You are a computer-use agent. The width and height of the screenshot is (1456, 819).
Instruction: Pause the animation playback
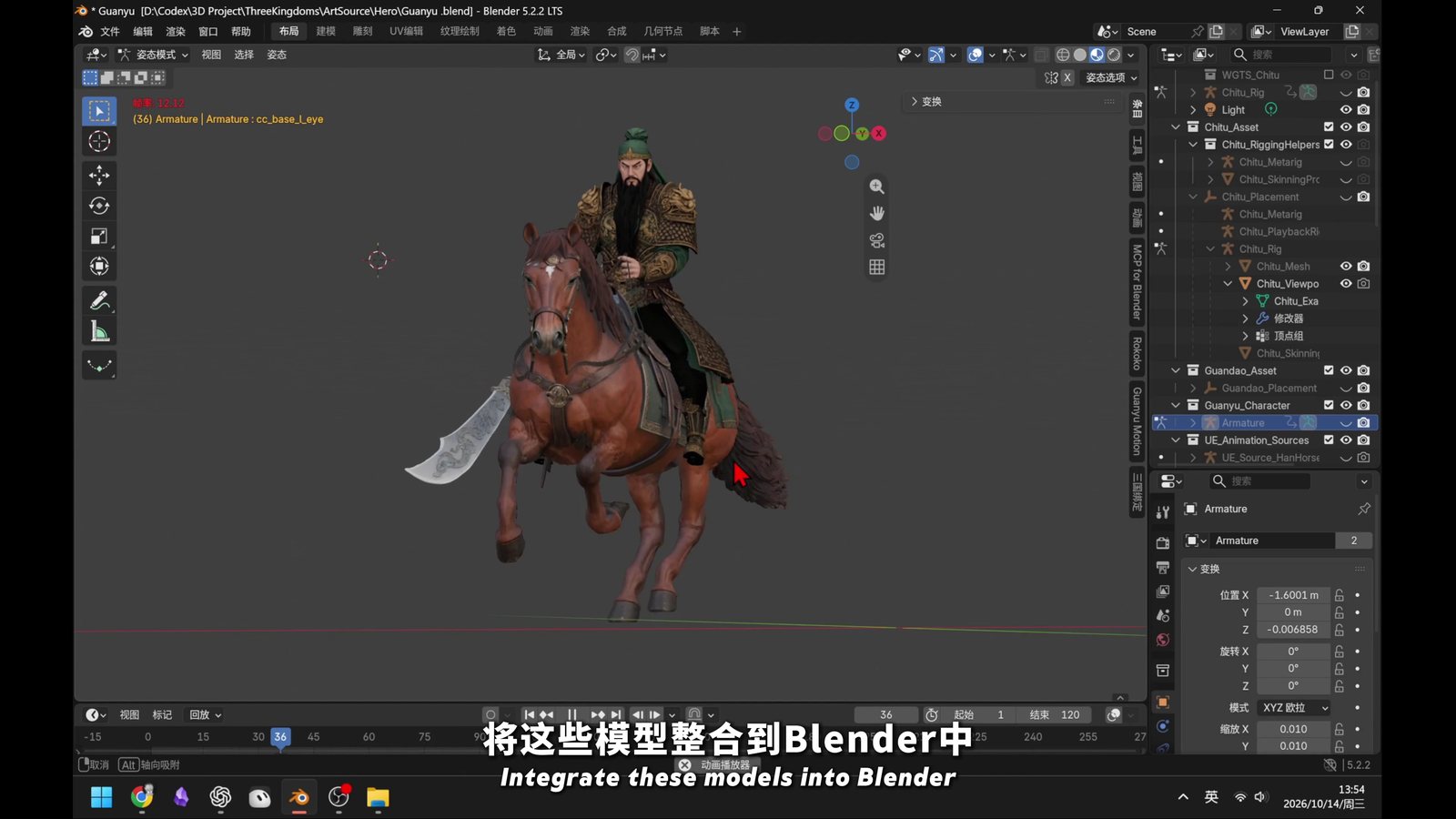[x=571, y=714]
